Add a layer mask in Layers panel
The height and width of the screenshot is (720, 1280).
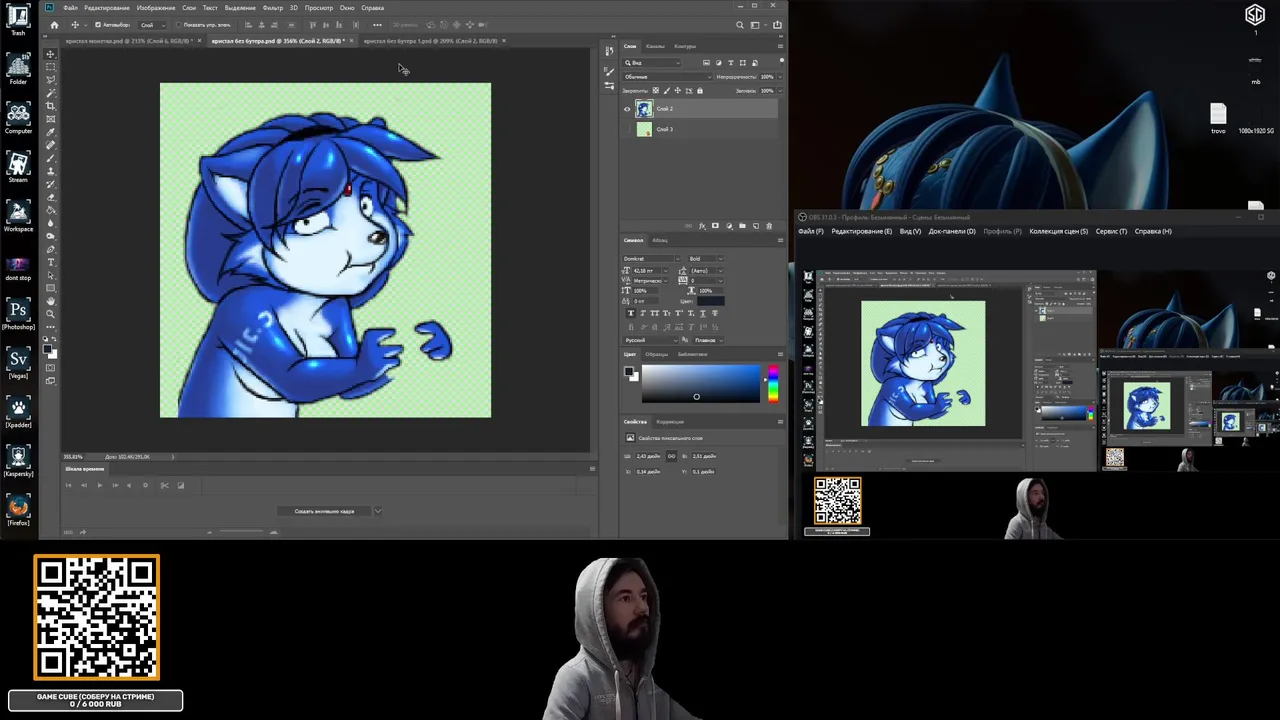click(715, 226)
